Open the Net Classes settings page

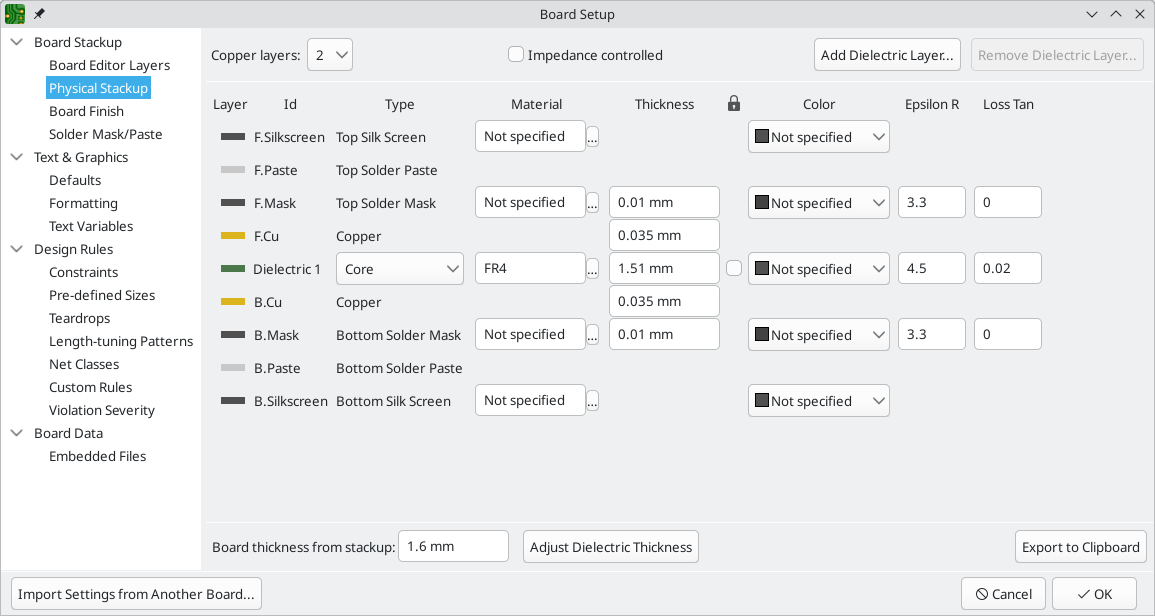[x=84, y=364]
